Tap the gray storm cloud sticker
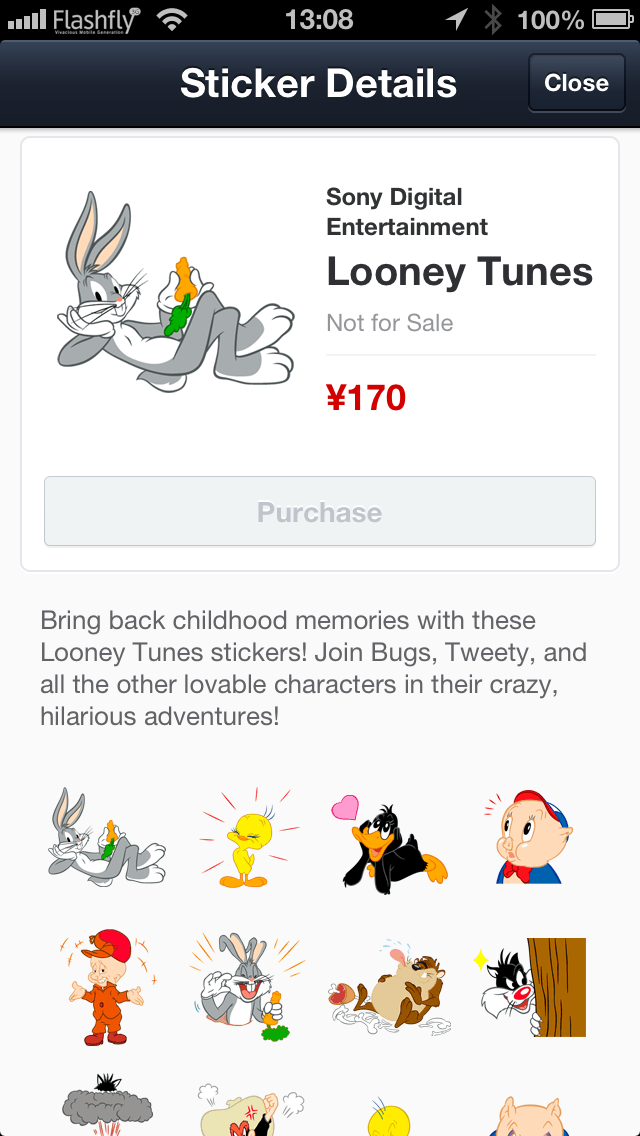The width and height of the screenshot is (640, 1136). pos(106,1105)
